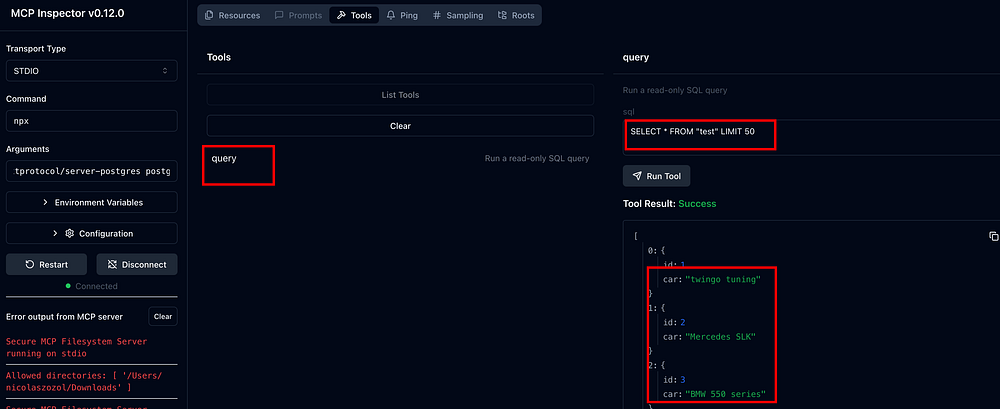Switch to the Ping tab

click(402, 15)
